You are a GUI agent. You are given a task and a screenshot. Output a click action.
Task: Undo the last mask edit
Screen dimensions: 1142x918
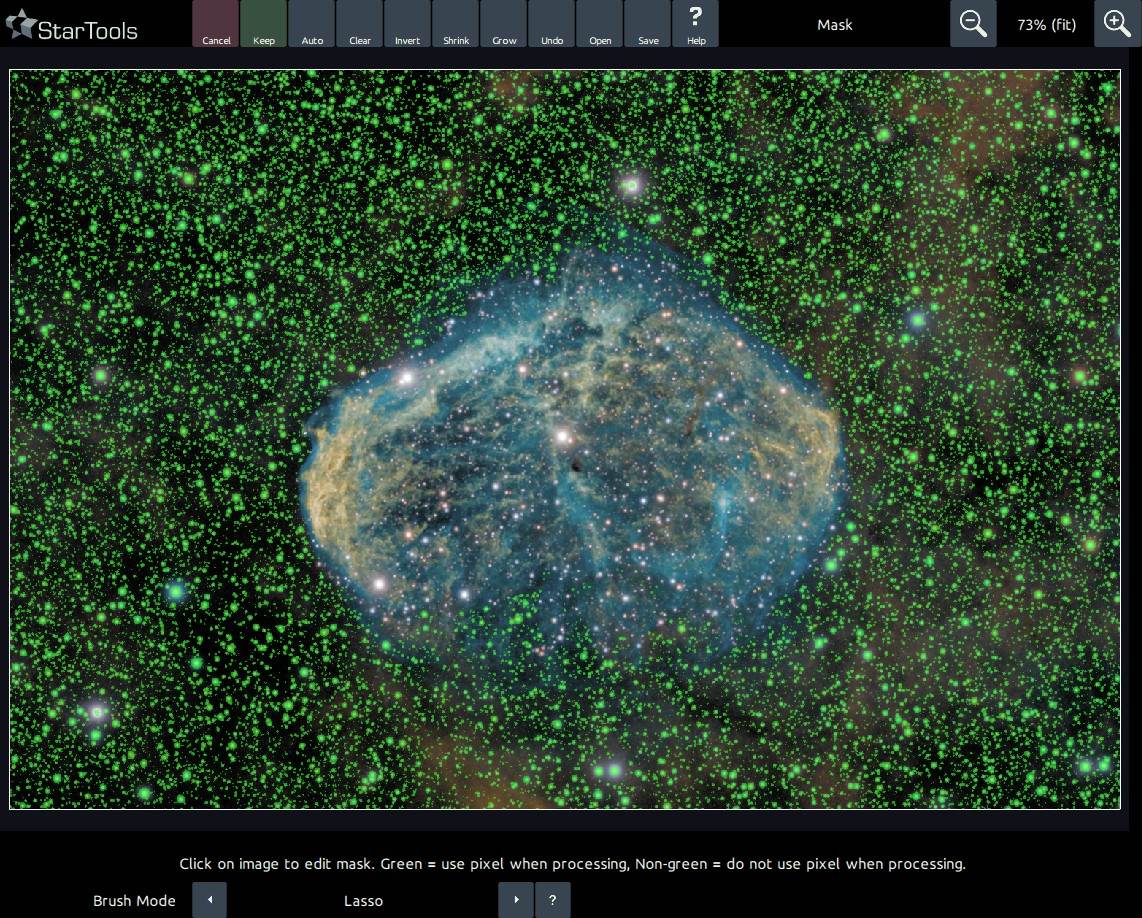pyautogui.click(x=552, y=24)
